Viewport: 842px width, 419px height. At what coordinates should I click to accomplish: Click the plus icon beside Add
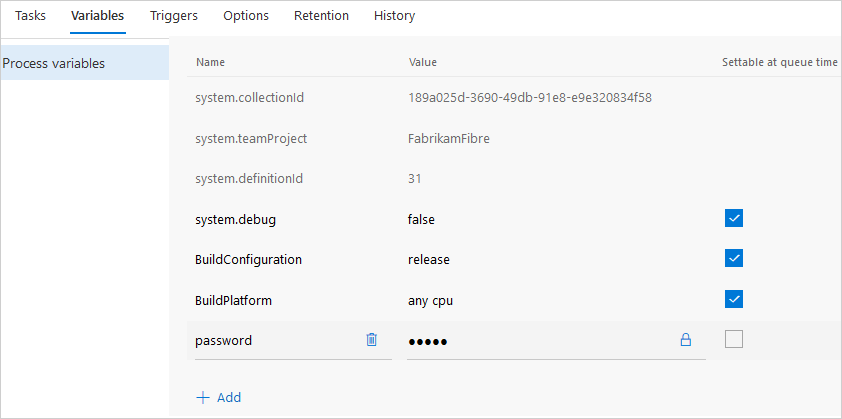[x=203, y=397]
